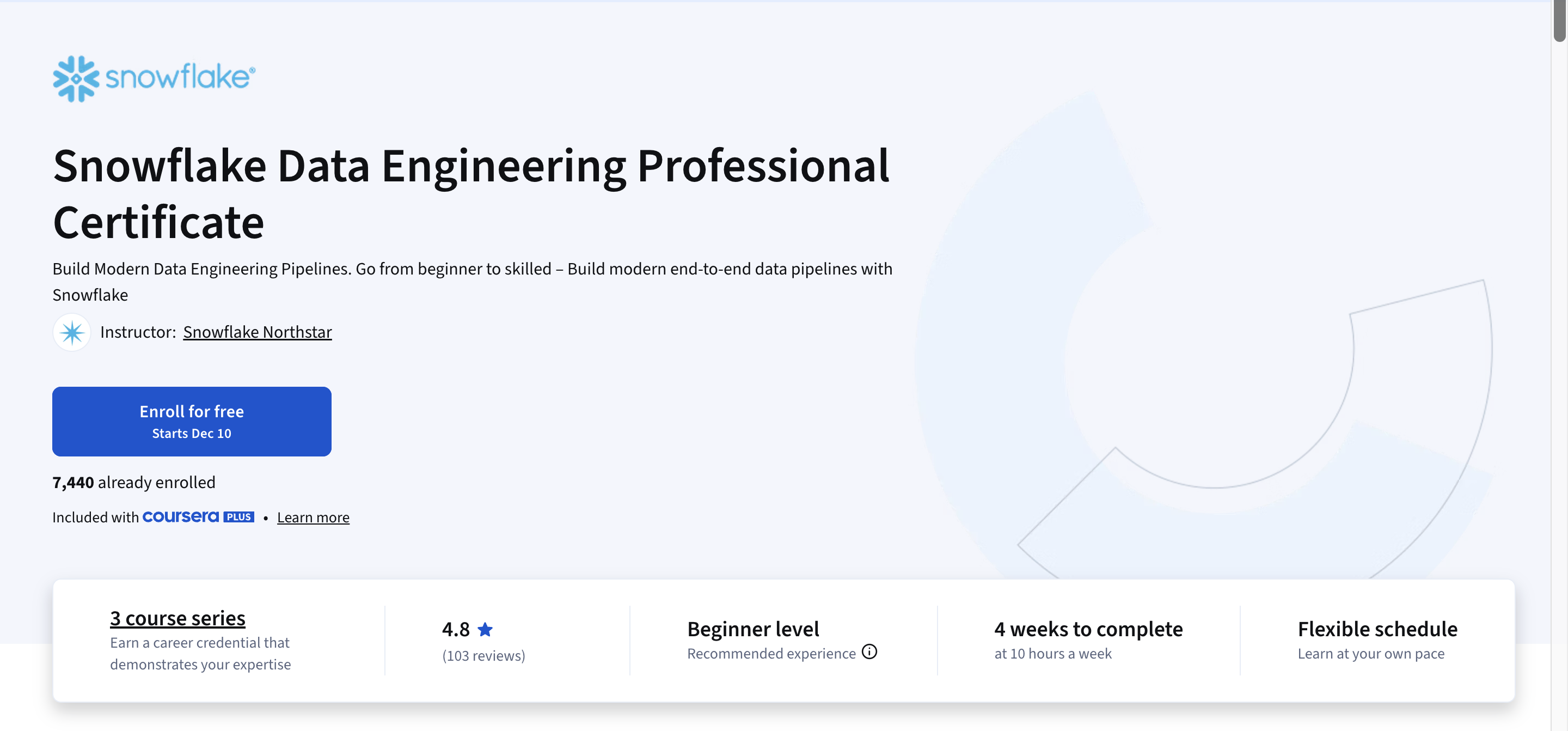Click the instructor's snowflake avatar icon

pos(71,333)
